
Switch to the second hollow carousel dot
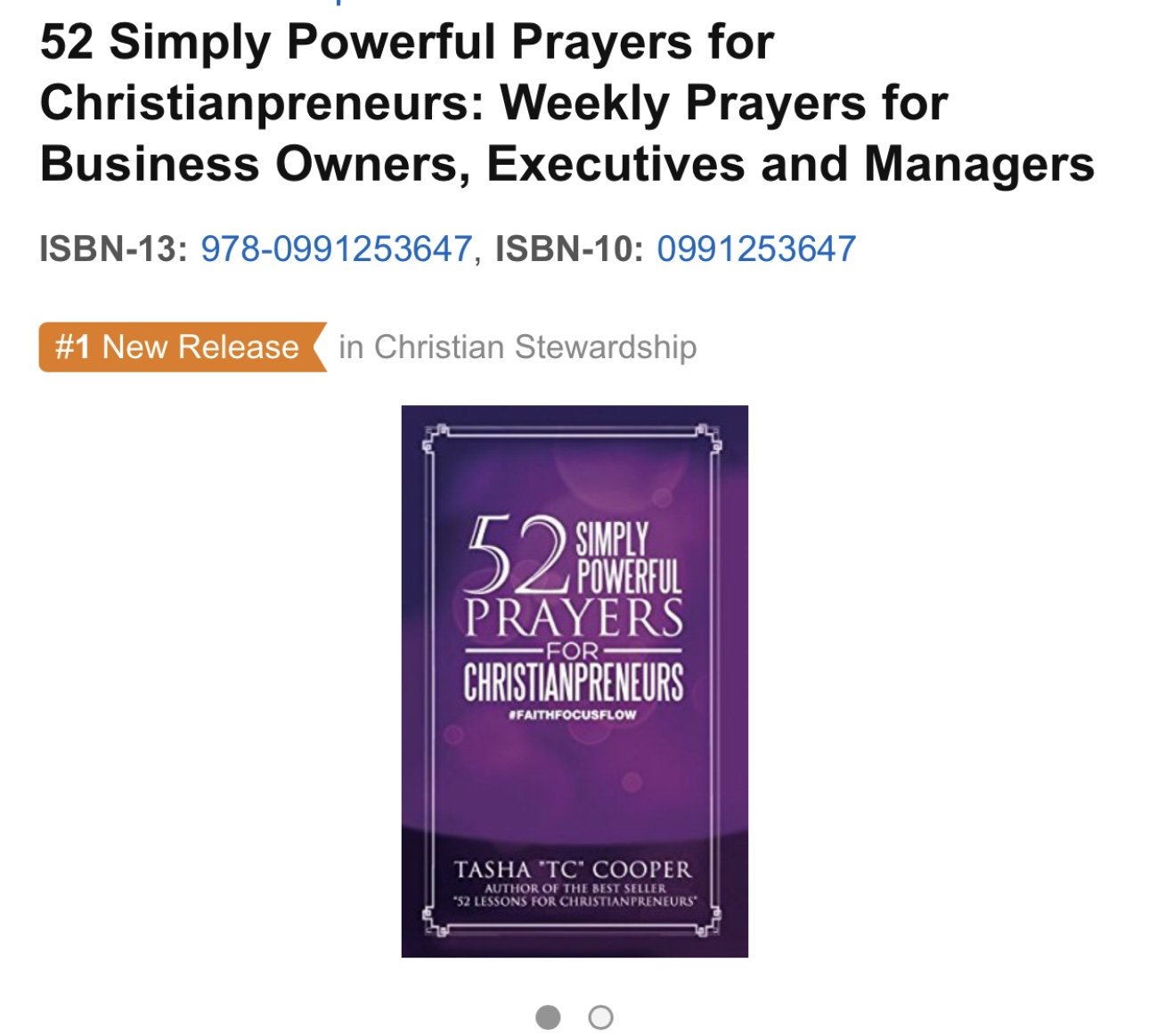(x=601, y=1016)
